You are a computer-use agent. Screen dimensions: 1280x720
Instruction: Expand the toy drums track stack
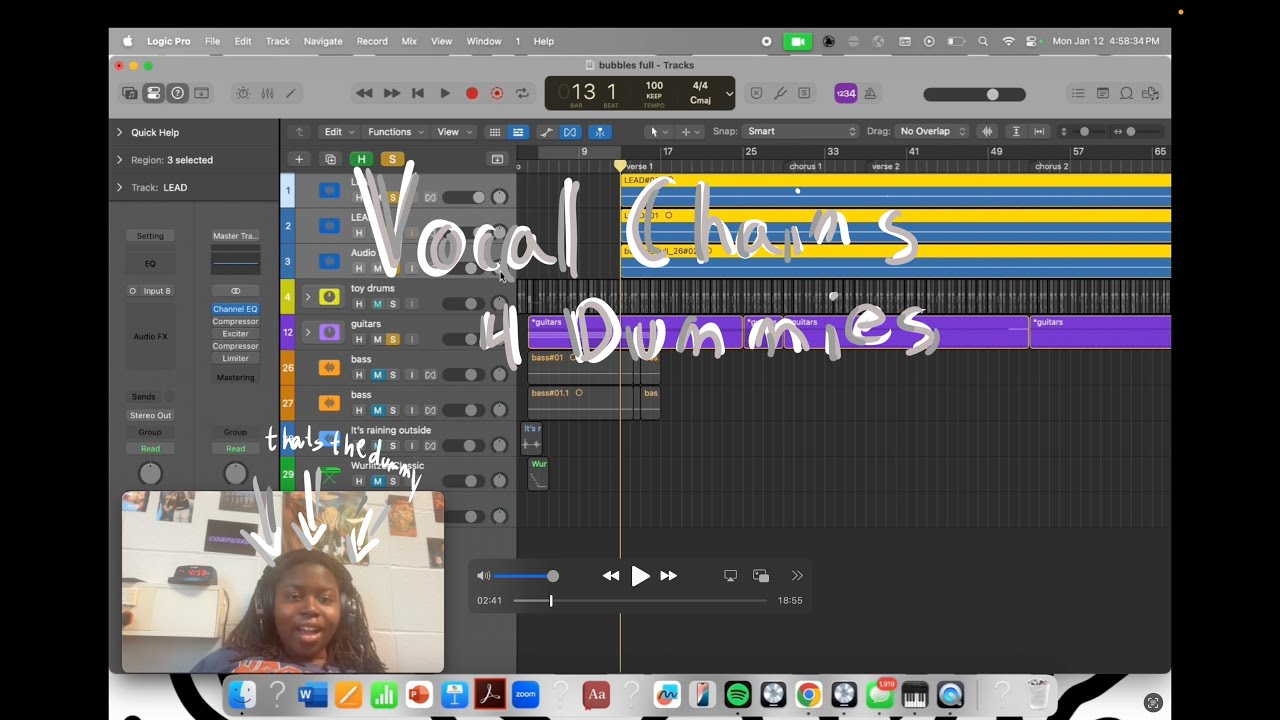308,297
